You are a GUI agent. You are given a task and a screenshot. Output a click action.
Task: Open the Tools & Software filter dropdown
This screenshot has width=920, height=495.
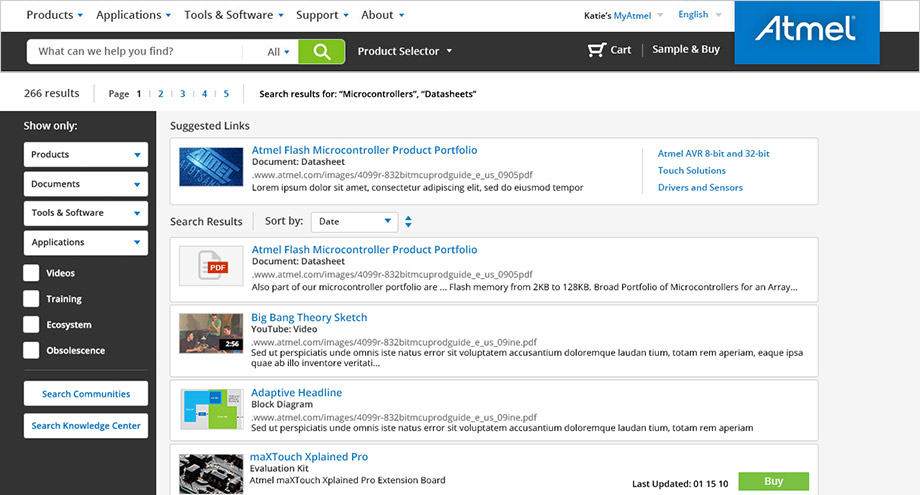point(86,213)
